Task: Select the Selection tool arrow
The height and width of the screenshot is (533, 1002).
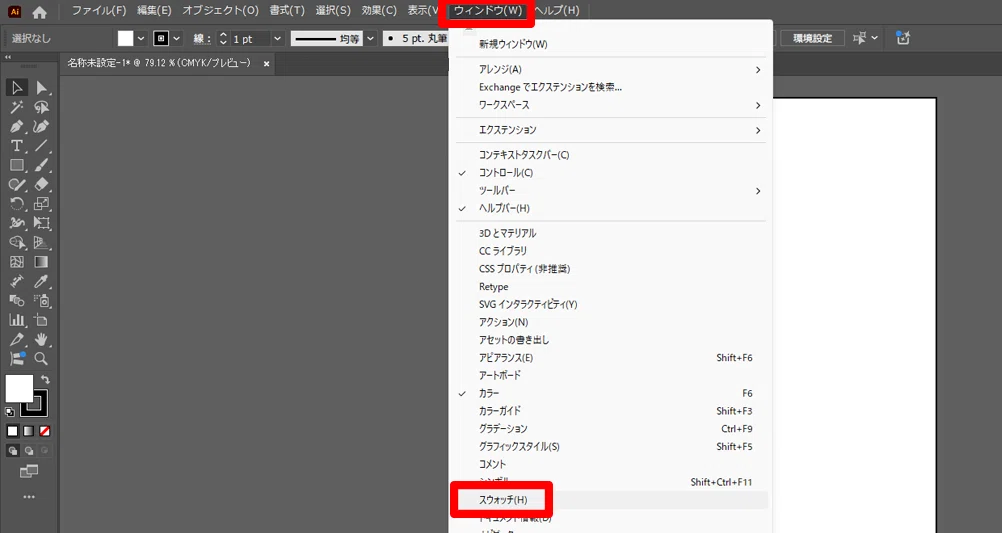Action: click(x=17, y=88)
